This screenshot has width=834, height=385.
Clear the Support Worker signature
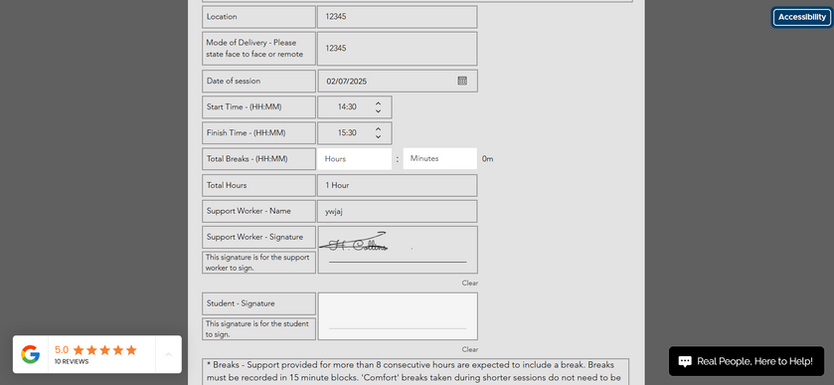click(470, 283)
